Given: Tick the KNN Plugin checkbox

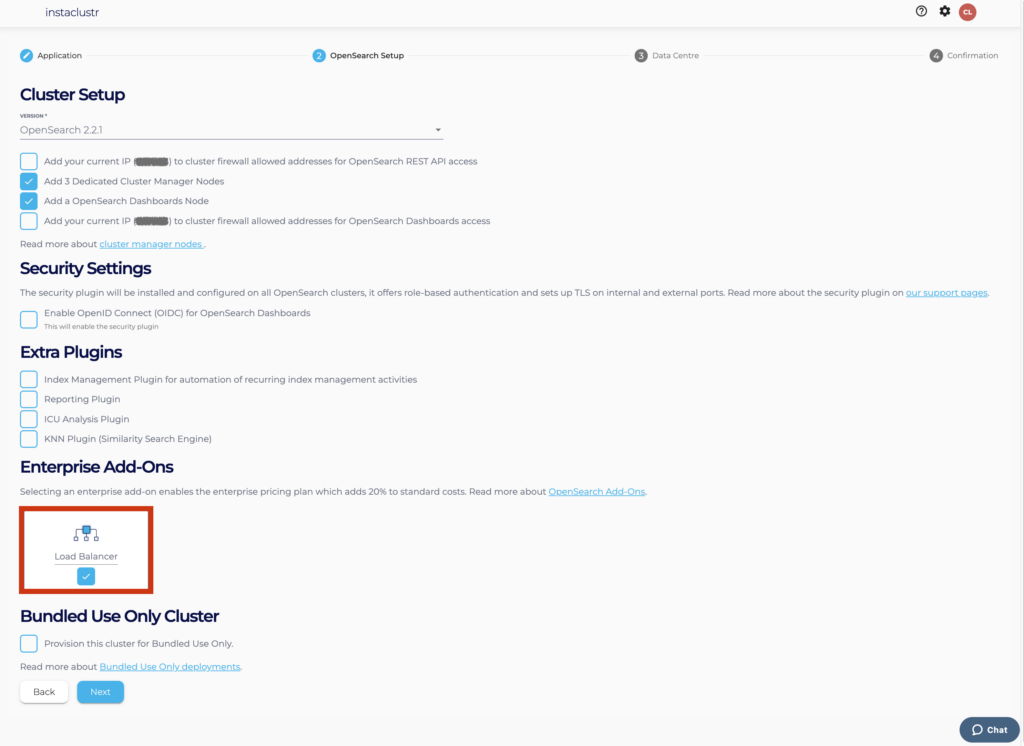Looking at the screenshot, I should pos(29,439).
